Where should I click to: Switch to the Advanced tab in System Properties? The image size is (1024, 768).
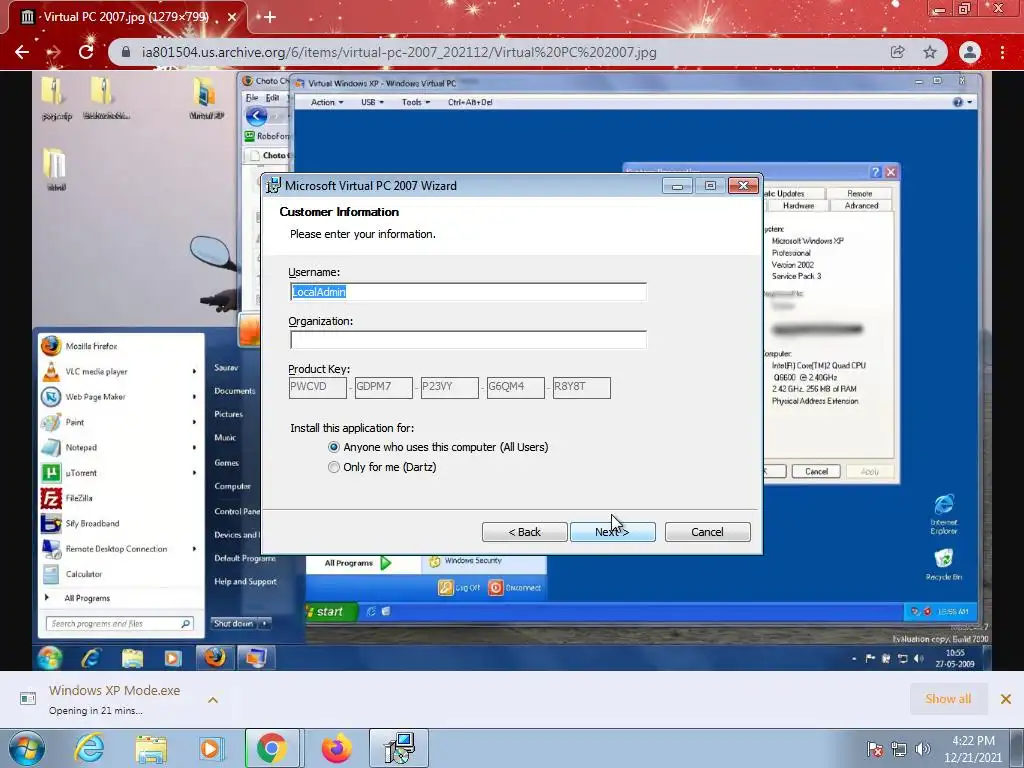(861, 206)
